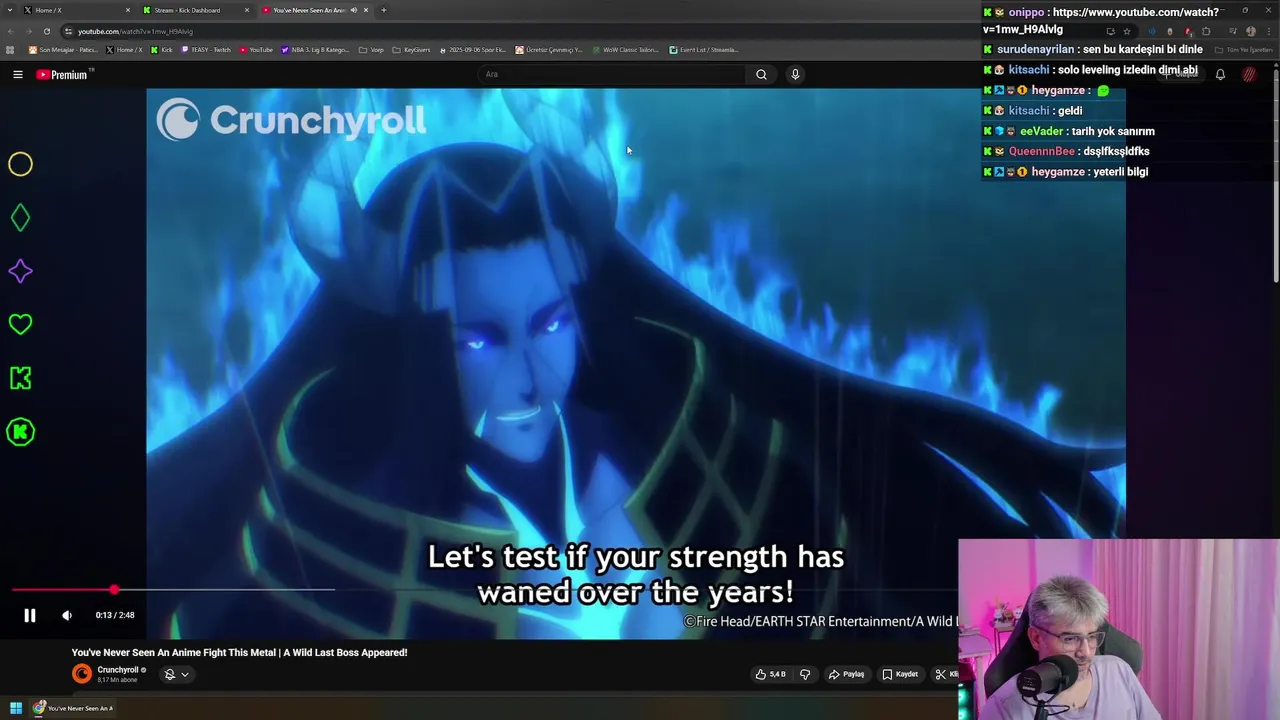Screen dimensions: 1280x720
Task: Mute the video volume speaker icon
Action: [67, 615]
